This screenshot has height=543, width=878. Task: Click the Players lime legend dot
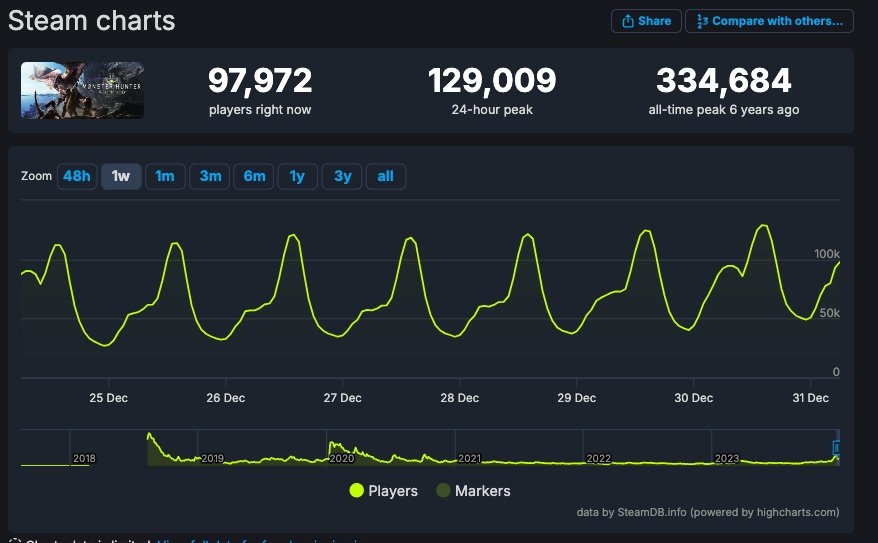coord(357,490)
